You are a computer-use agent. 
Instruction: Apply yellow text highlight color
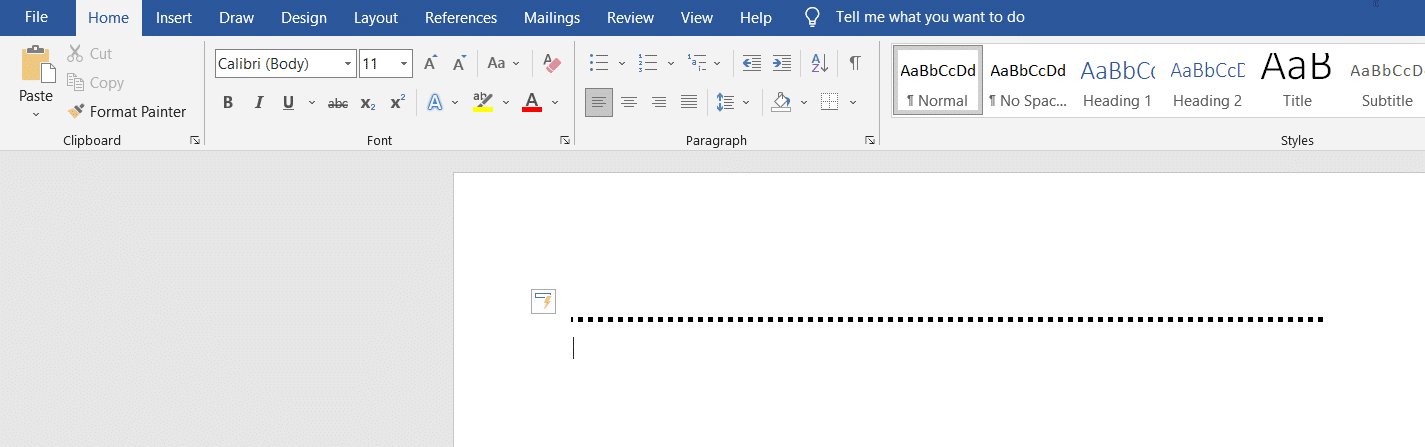pyautogui.click(x=483, y=102)
